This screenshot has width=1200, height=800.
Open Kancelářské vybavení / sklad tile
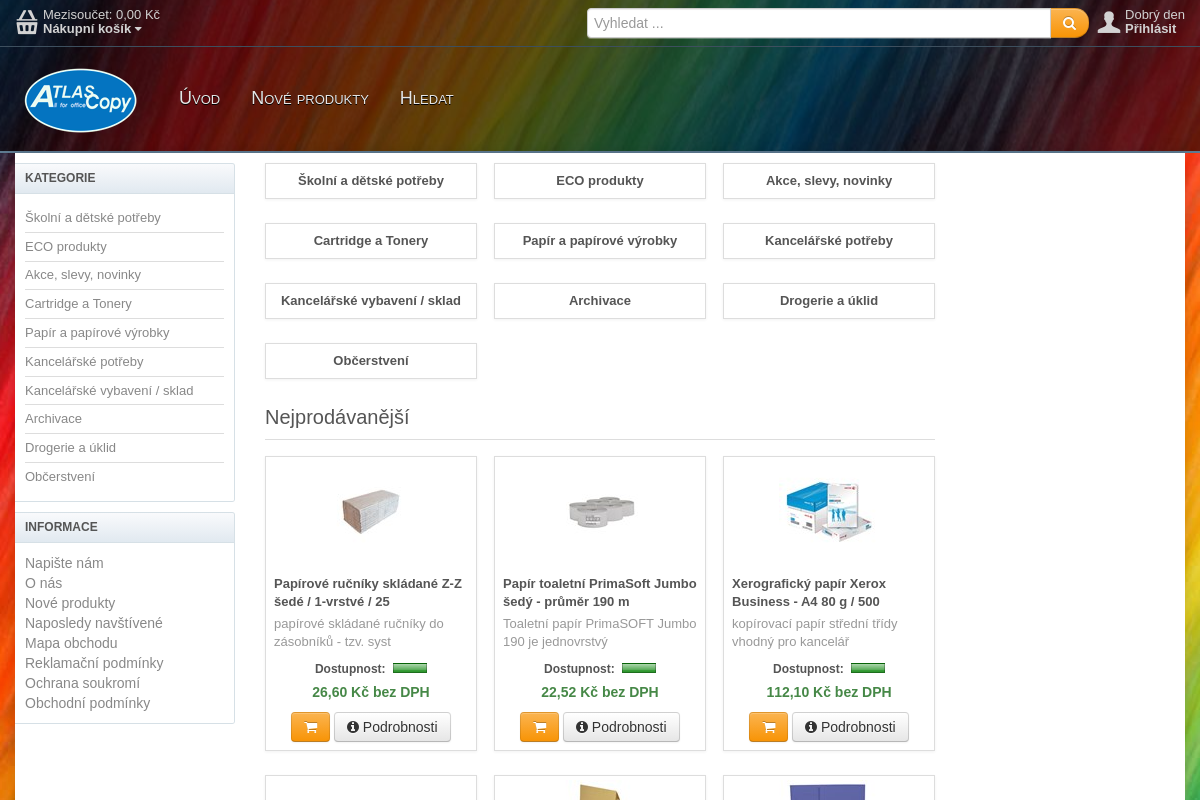point(371,301)
